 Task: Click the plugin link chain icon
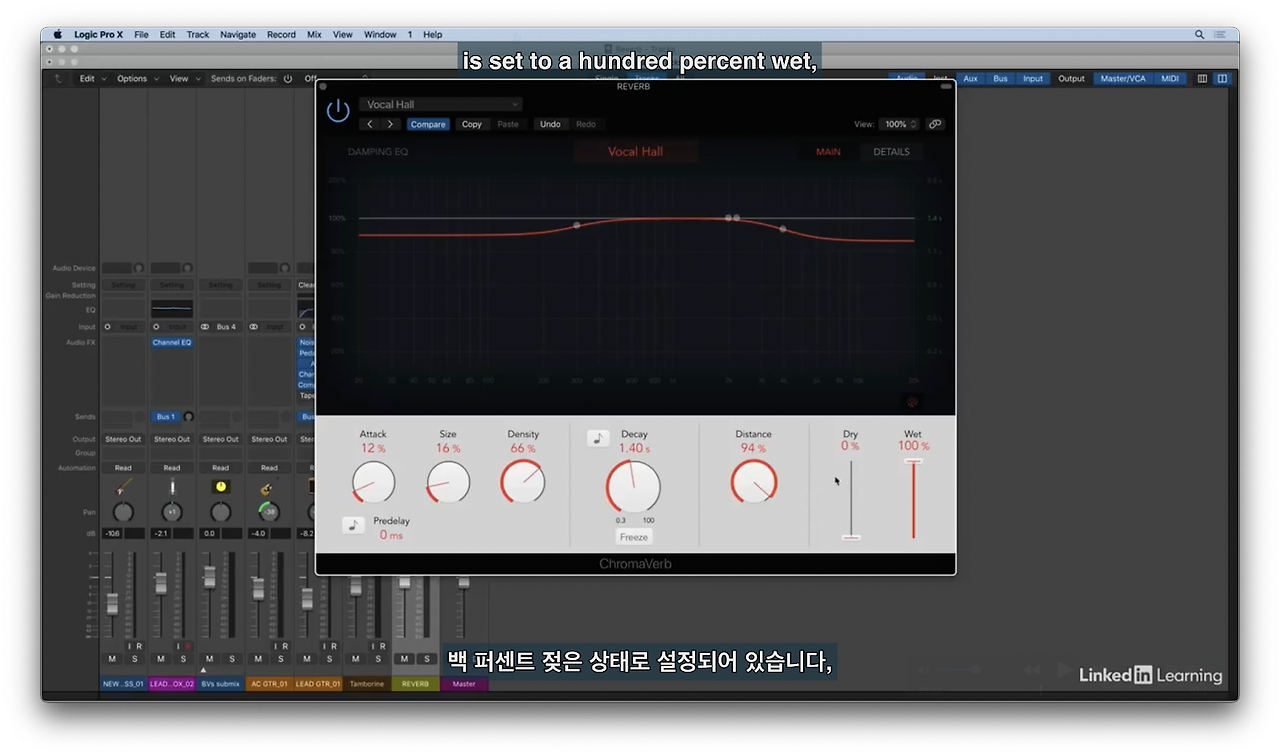click(935, 124)
